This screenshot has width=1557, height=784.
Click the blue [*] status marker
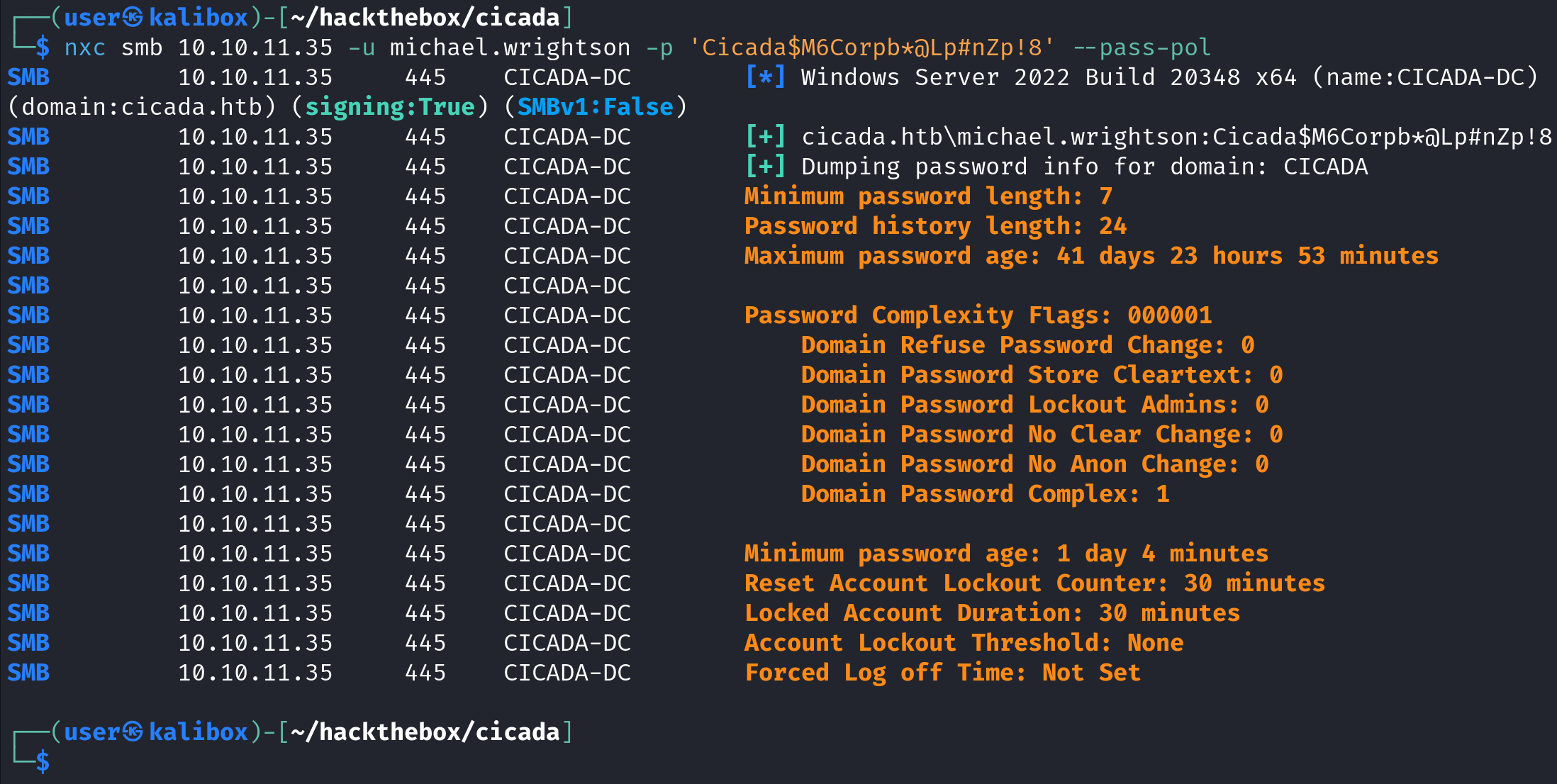[766, 77]
